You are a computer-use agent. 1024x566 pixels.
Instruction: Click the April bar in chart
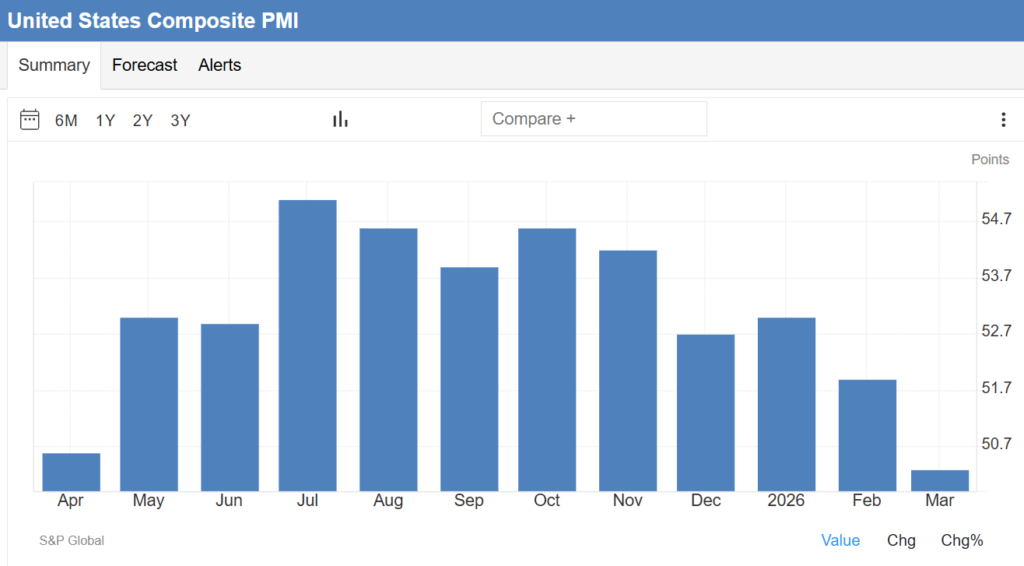pos(71,472)
